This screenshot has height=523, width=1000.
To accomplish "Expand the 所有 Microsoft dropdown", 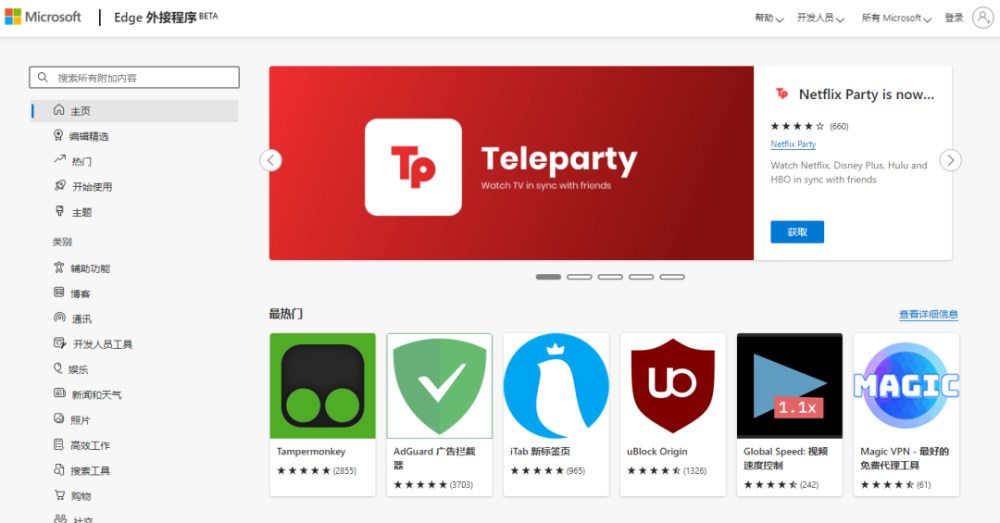I will click(896, 18).
